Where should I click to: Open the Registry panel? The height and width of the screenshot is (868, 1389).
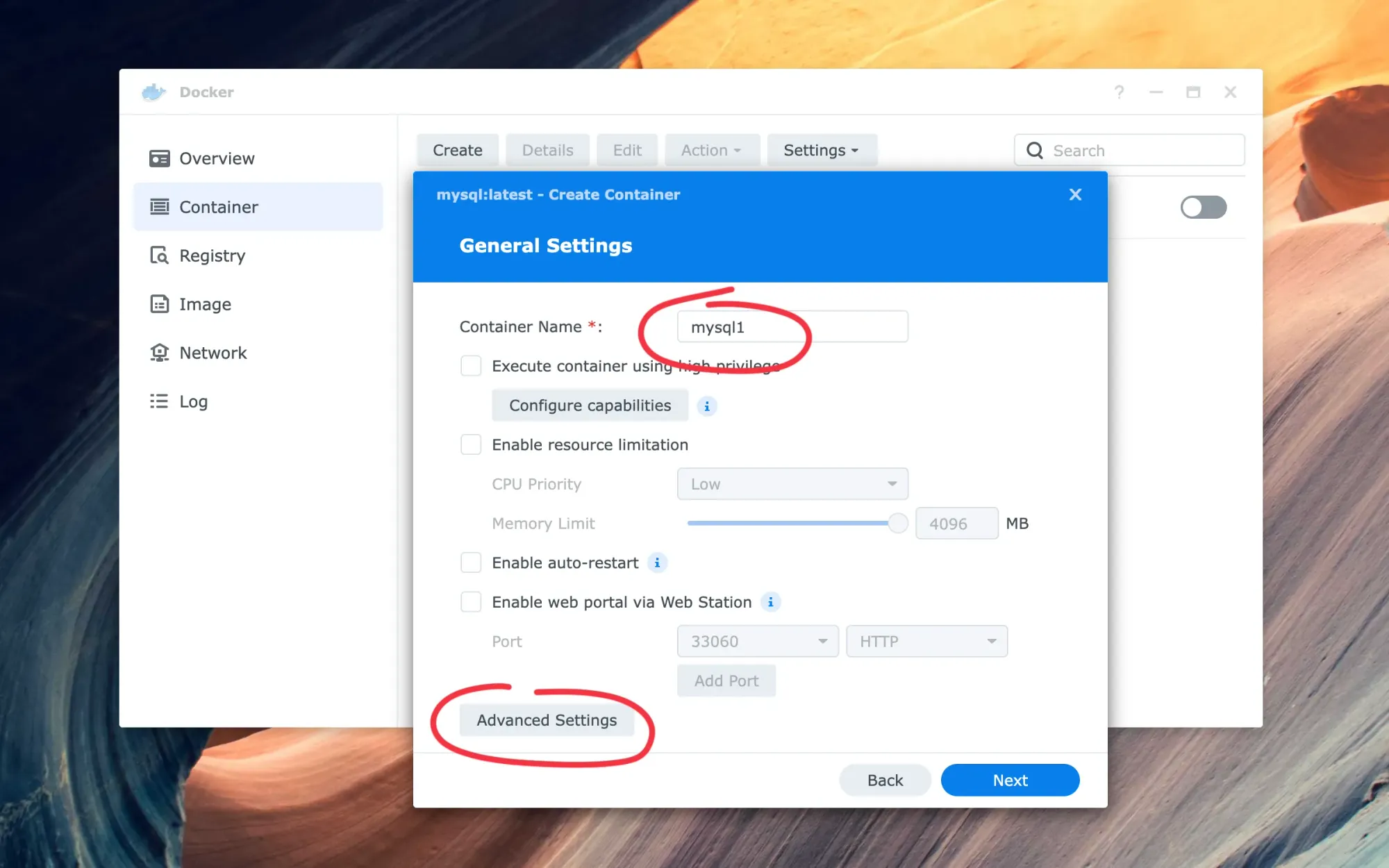[x=211, y=255]
